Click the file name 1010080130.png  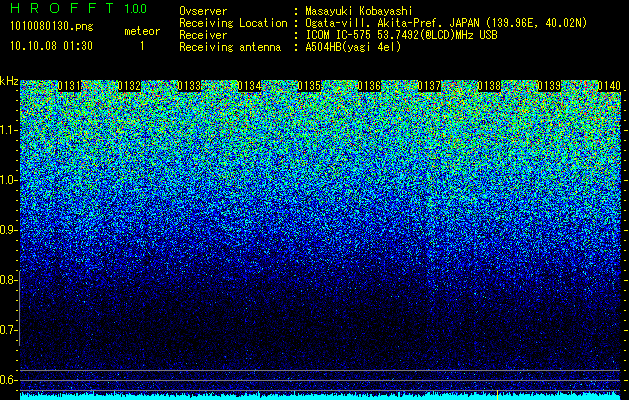pos(52,27)
